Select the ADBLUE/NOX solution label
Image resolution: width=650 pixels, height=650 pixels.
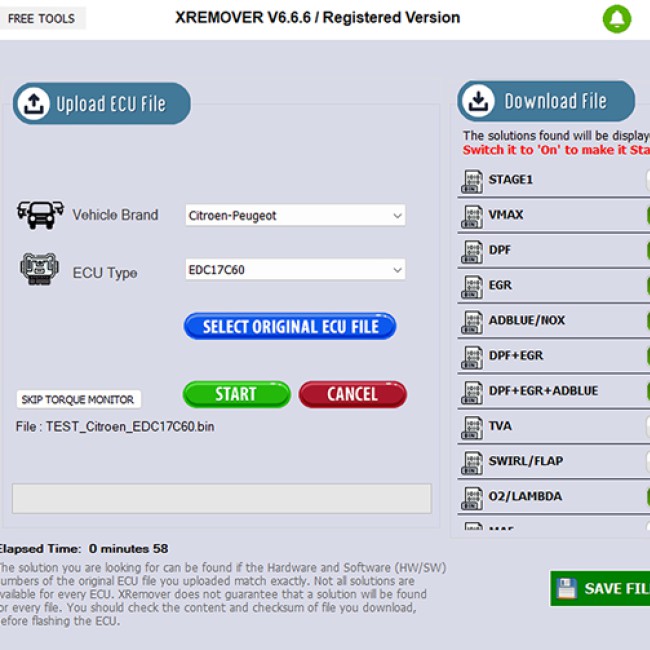[526, 320]
